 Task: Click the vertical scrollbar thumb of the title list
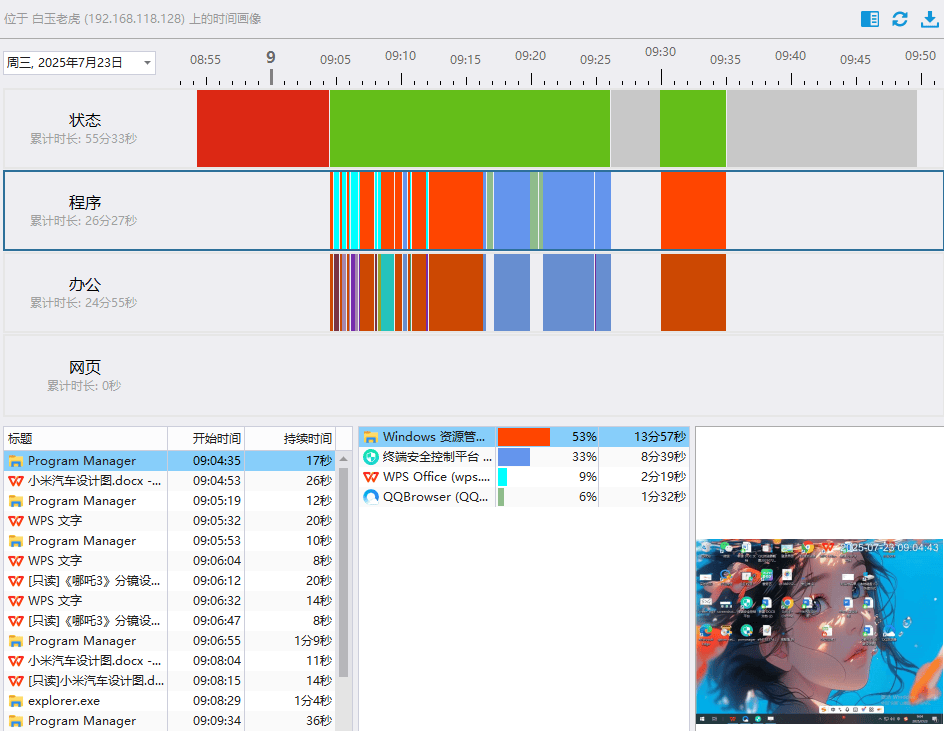point(344,572)
